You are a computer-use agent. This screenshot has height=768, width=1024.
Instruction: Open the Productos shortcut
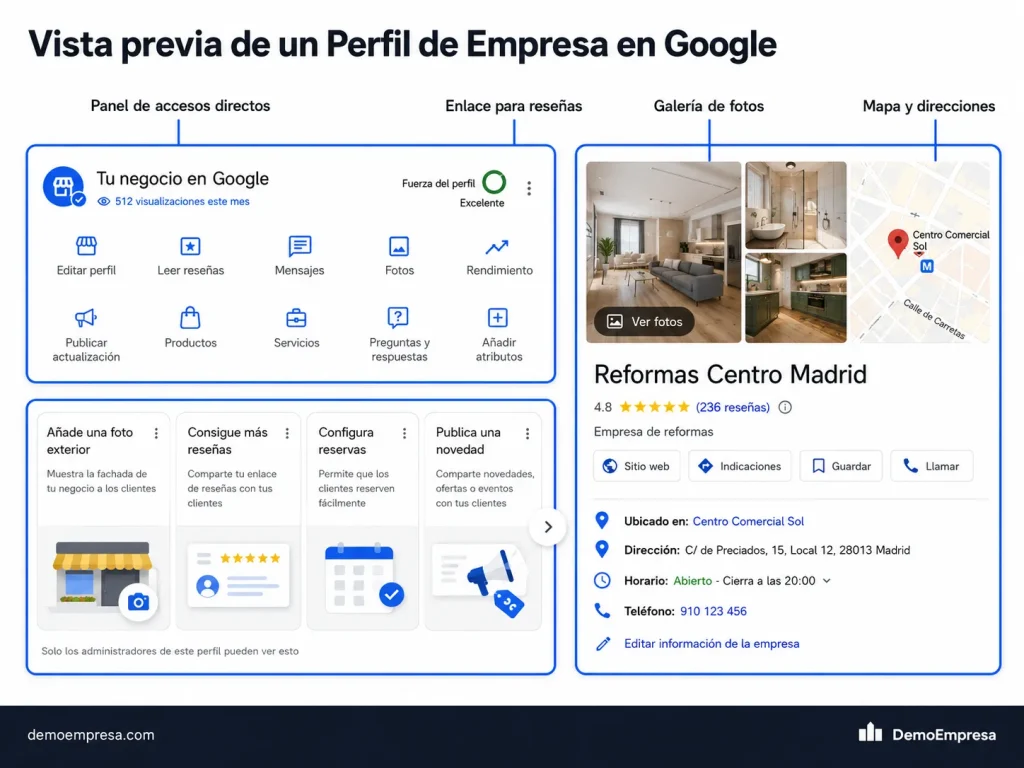[x=190, y=327]
